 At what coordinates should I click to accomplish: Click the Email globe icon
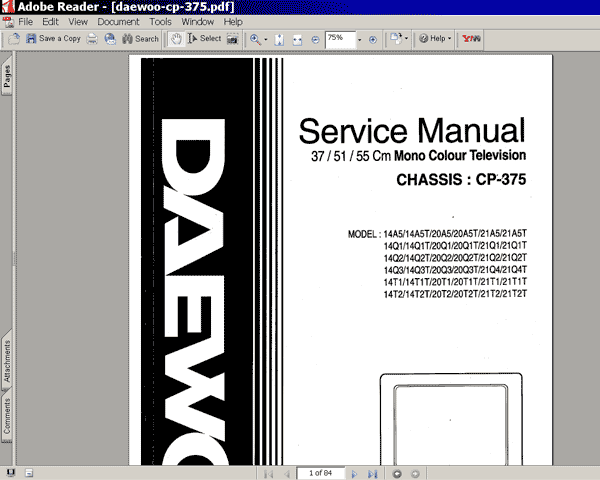[x=110, y=39]
